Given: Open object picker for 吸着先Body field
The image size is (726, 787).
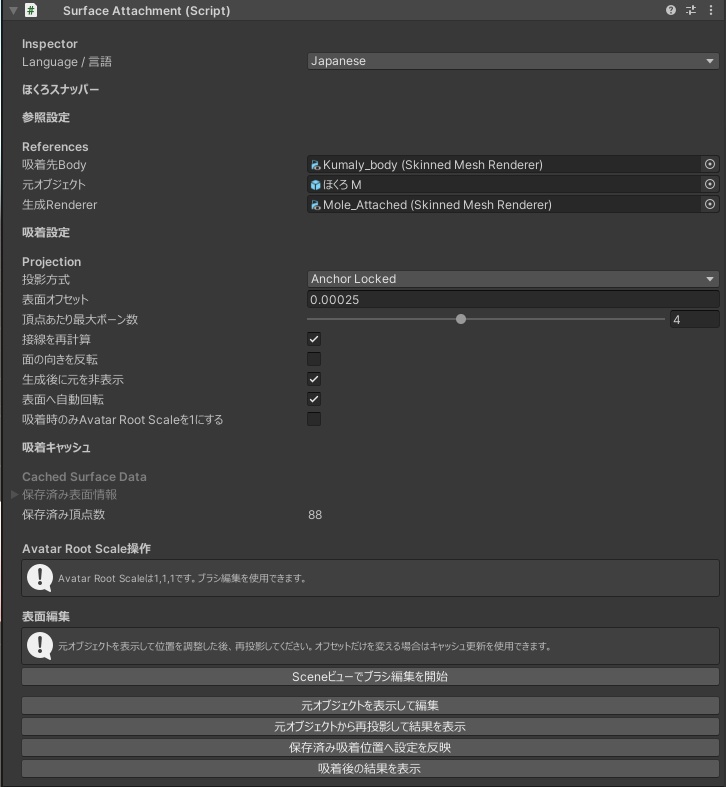Looking at the screenshot, I should (x=710, y=164).
